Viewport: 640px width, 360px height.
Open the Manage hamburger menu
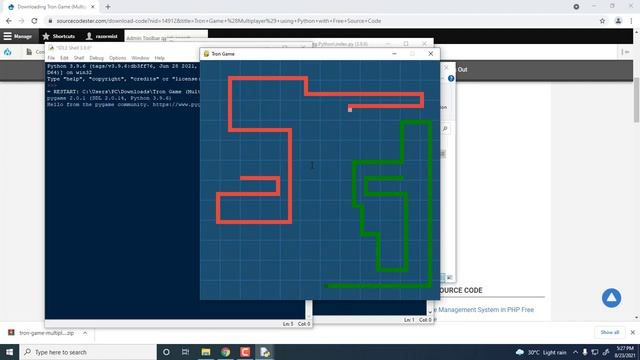[x=18, y=36]
